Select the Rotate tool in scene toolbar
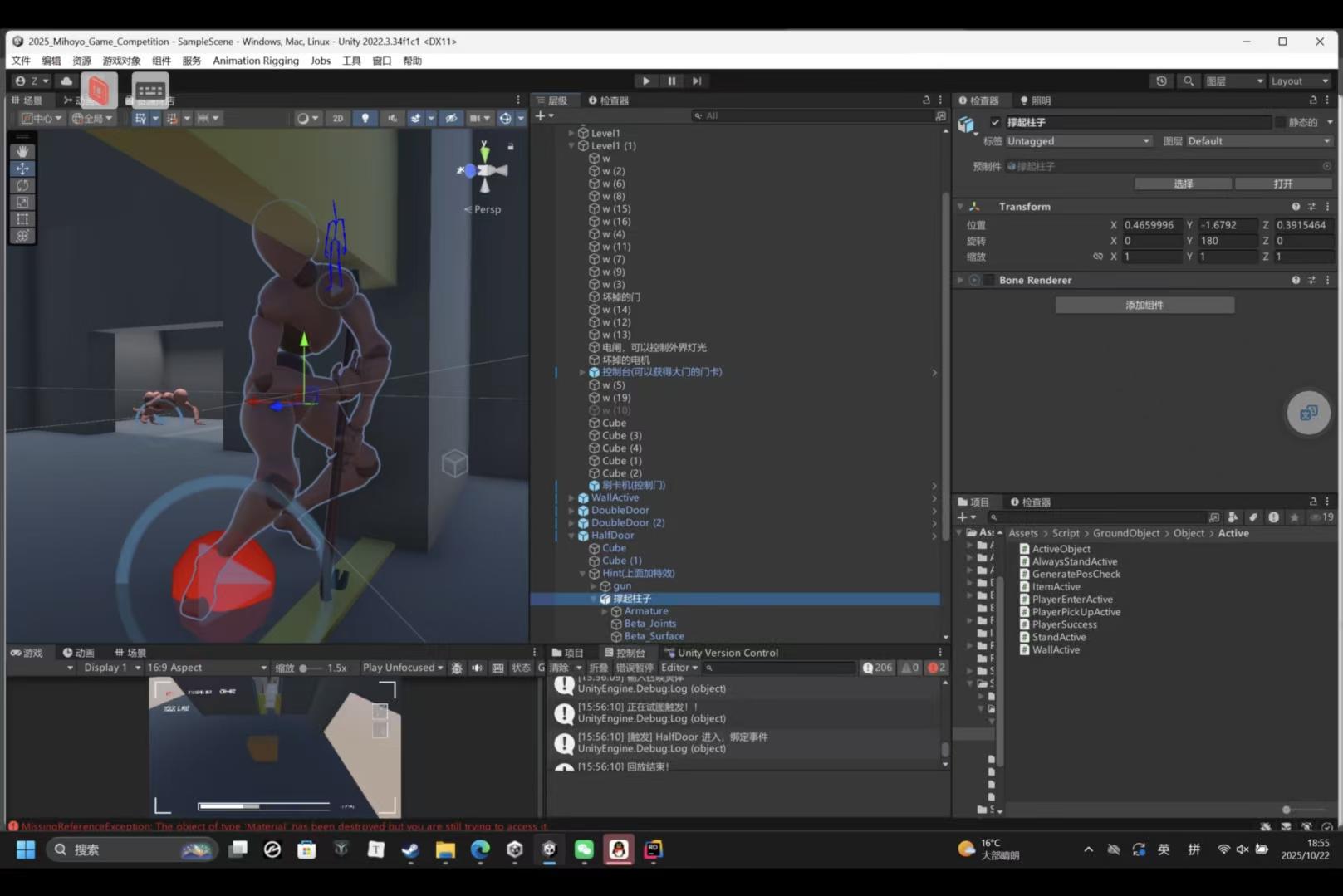 (x=22, y=185)
